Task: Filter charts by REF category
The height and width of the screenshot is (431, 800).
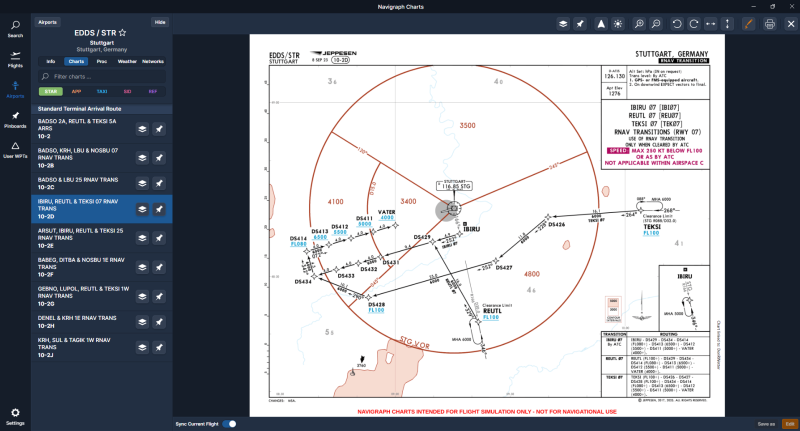Action: (x=153, y=91)
